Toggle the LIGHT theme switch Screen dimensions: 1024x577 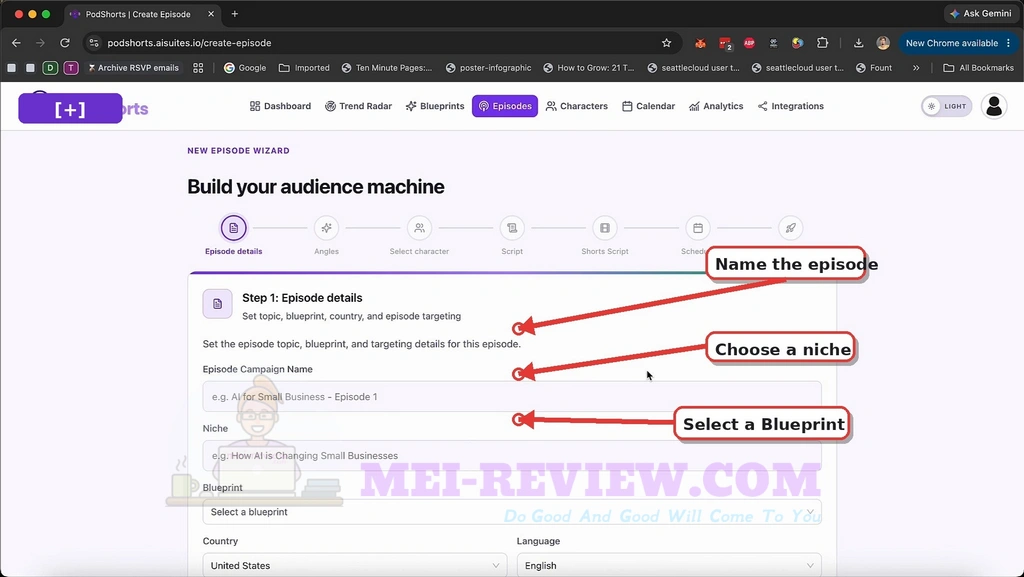click(946, 106)
